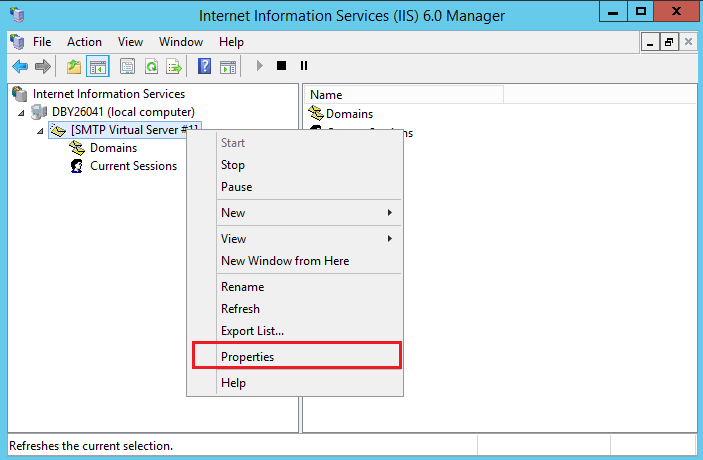Select New Window from Here
Viewport: 703px width, 460px height.
295,261
